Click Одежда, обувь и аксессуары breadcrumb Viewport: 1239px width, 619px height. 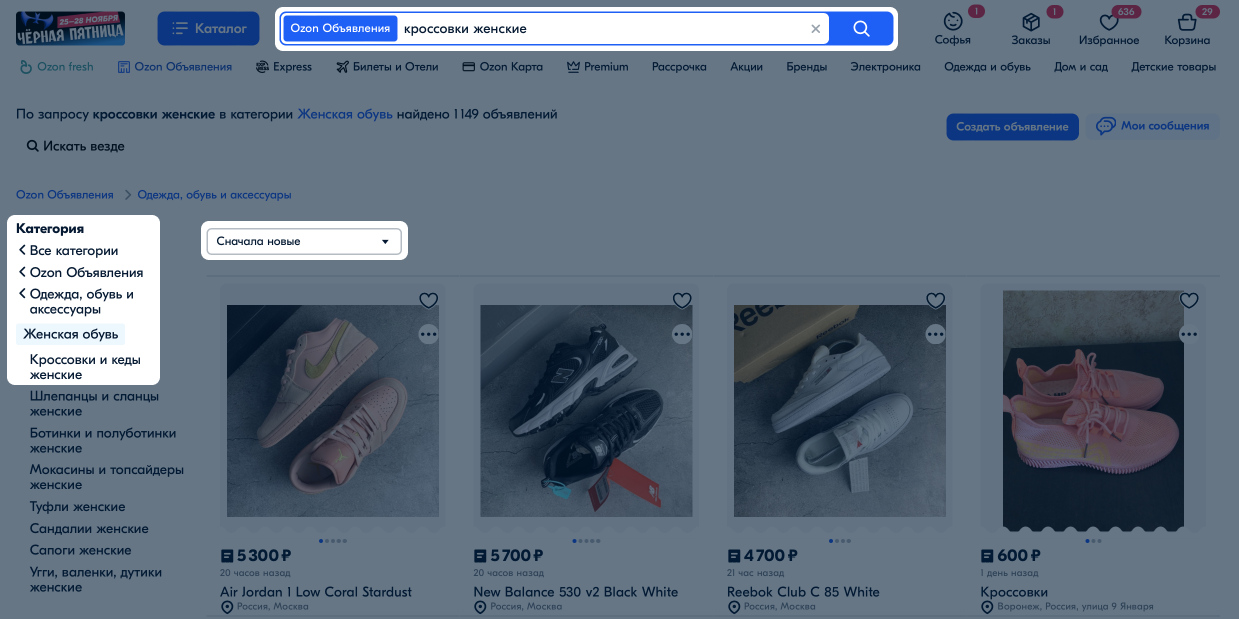click(214, 195)
